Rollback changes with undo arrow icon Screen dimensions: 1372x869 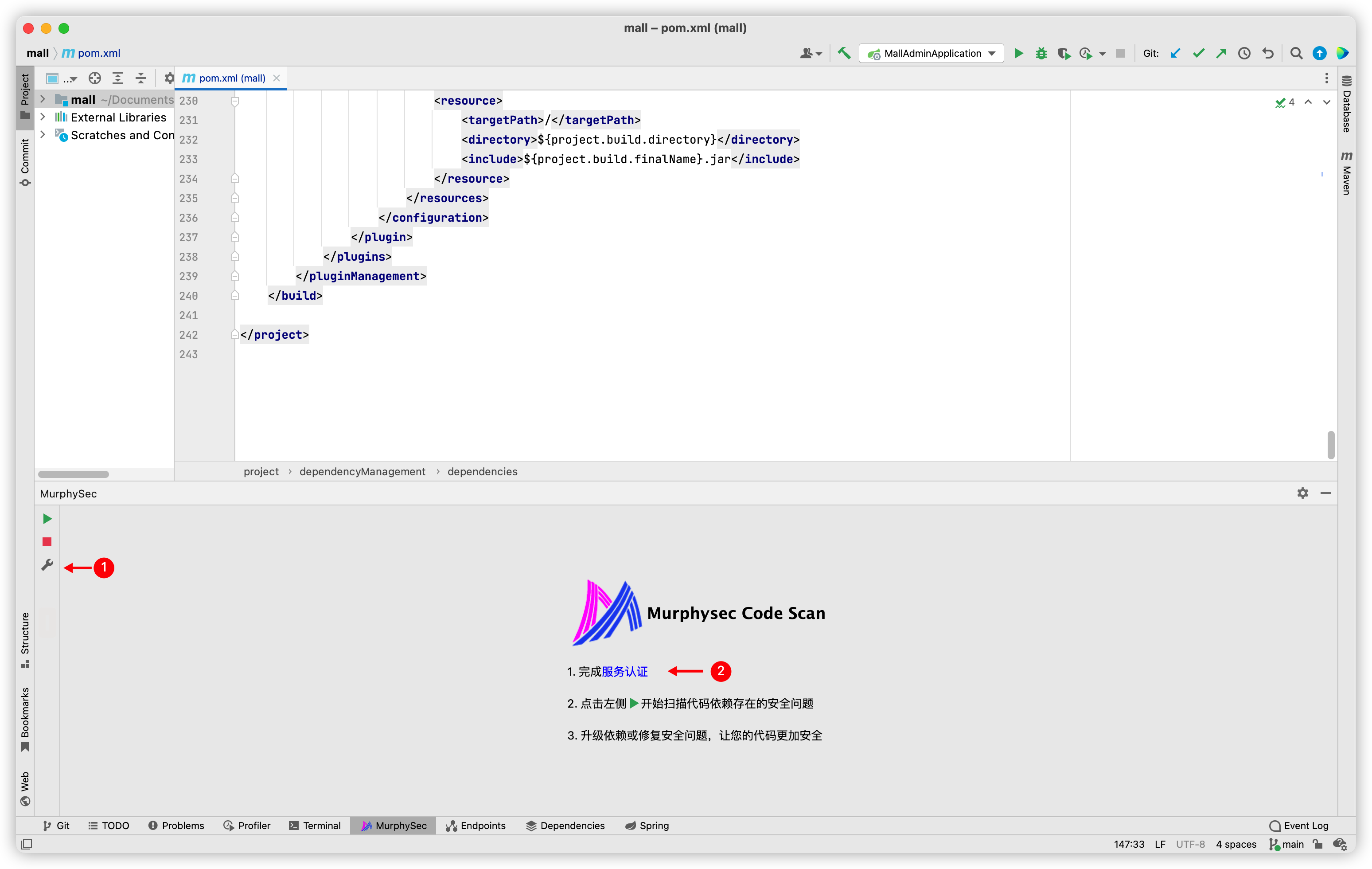pyautogui.click(x=1268, y=53)
